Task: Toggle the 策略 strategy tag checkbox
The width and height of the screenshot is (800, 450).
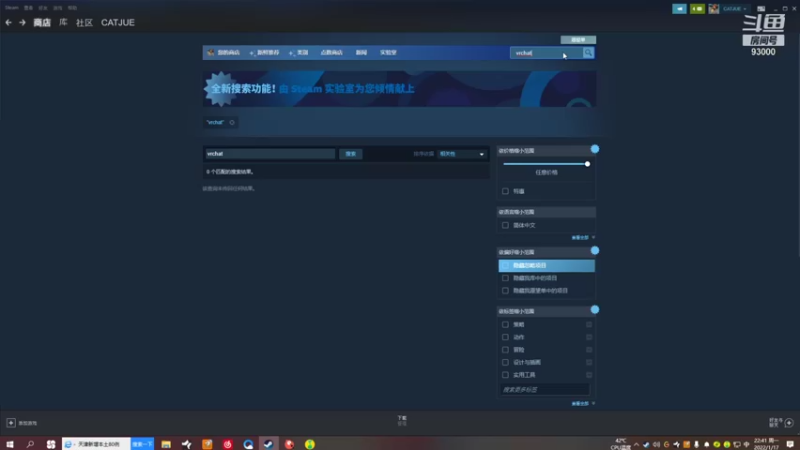Action: point(505,324)
